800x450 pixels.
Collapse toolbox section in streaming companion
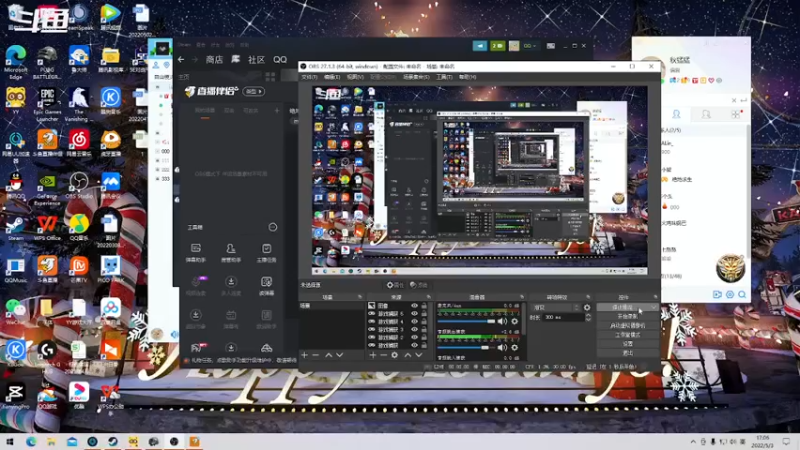273,227
